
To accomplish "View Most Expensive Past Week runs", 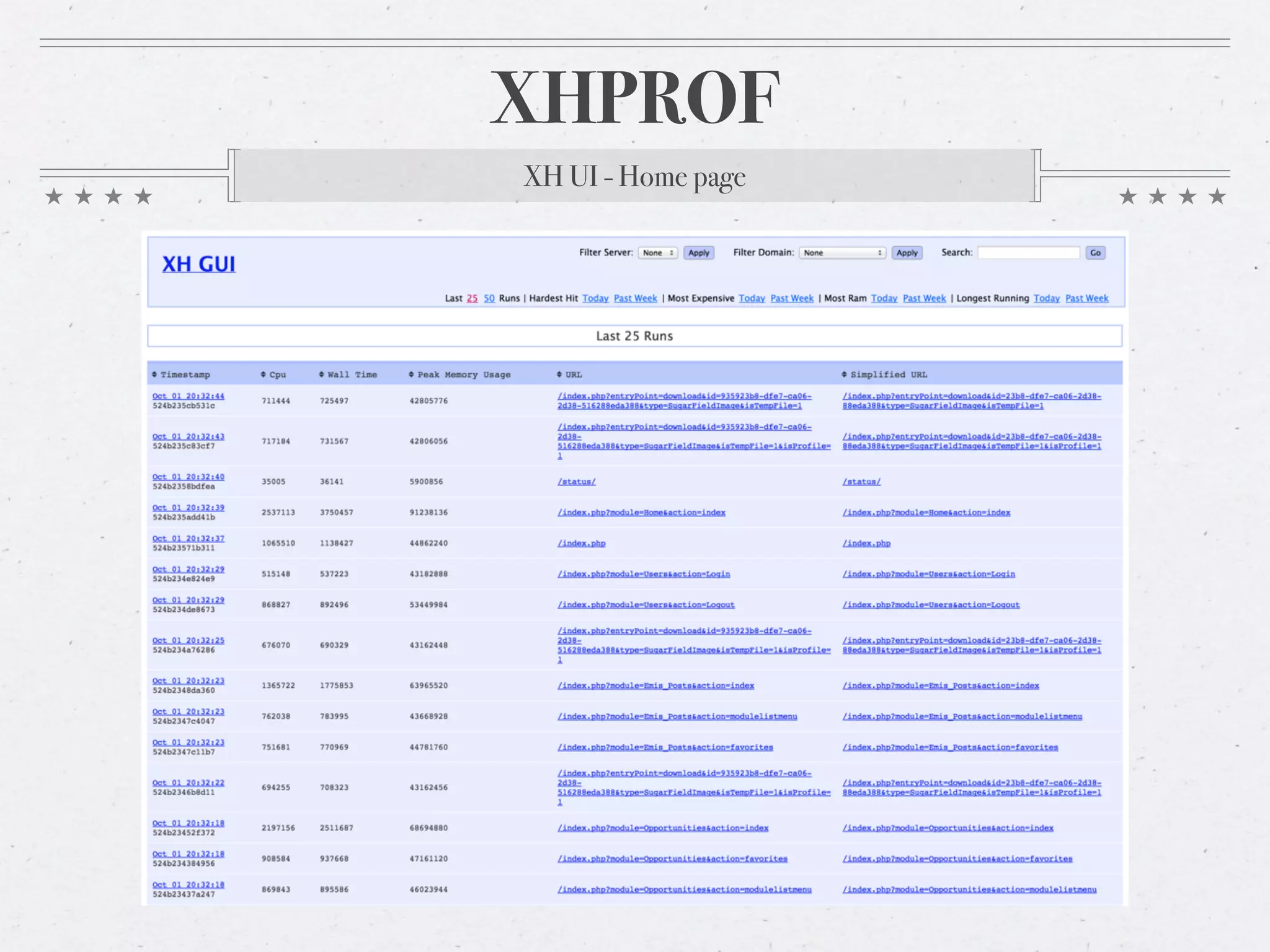I will (x=792, y=298).
